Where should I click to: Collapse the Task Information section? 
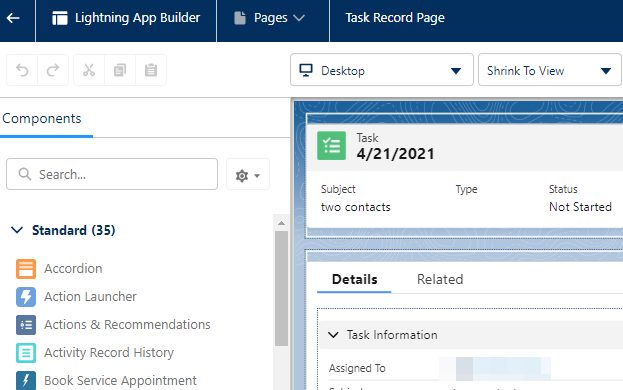(333, 335)
